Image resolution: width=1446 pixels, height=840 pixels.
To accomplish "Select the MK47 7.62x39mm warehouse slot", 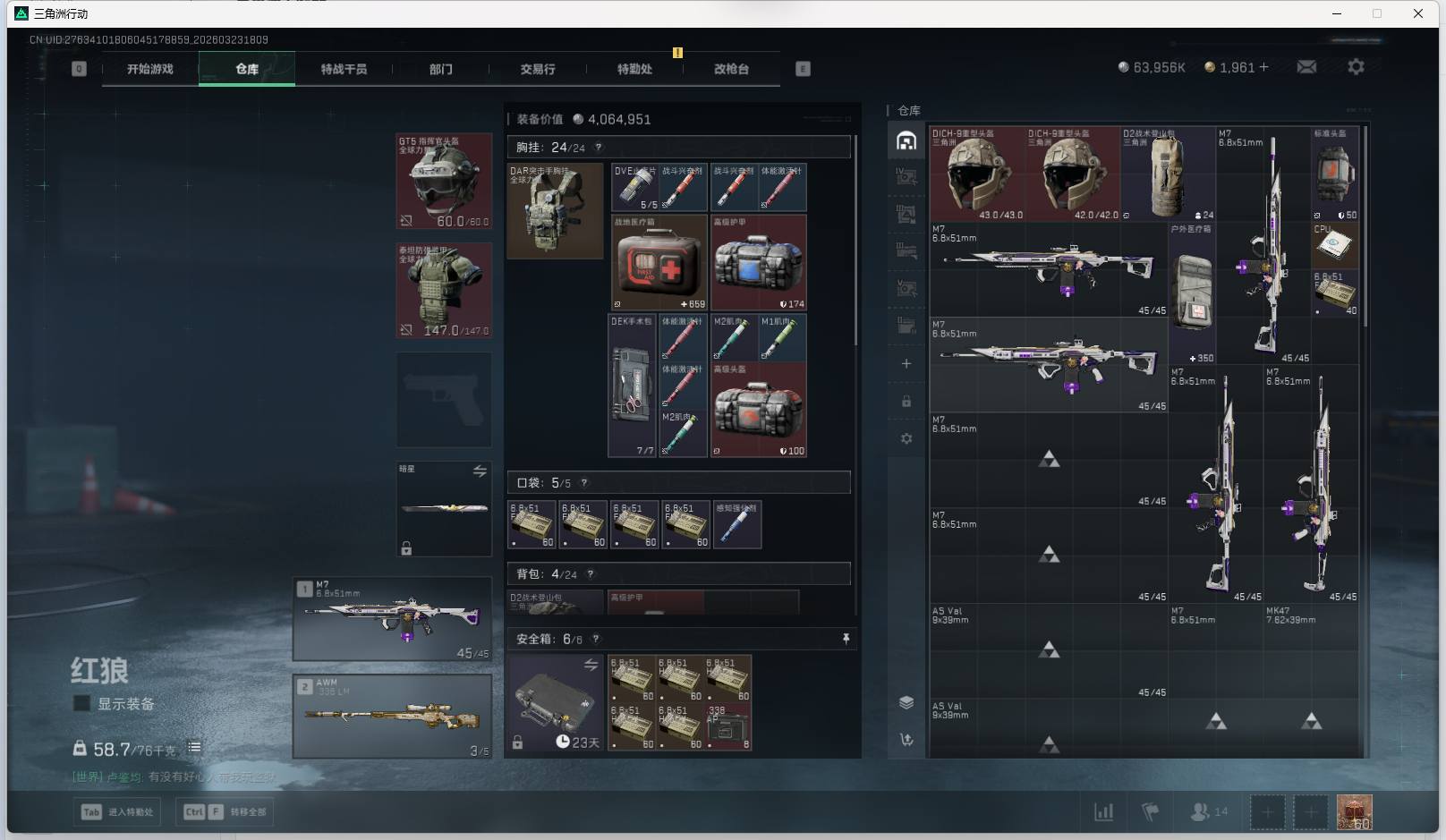I will click(1311, 650).
